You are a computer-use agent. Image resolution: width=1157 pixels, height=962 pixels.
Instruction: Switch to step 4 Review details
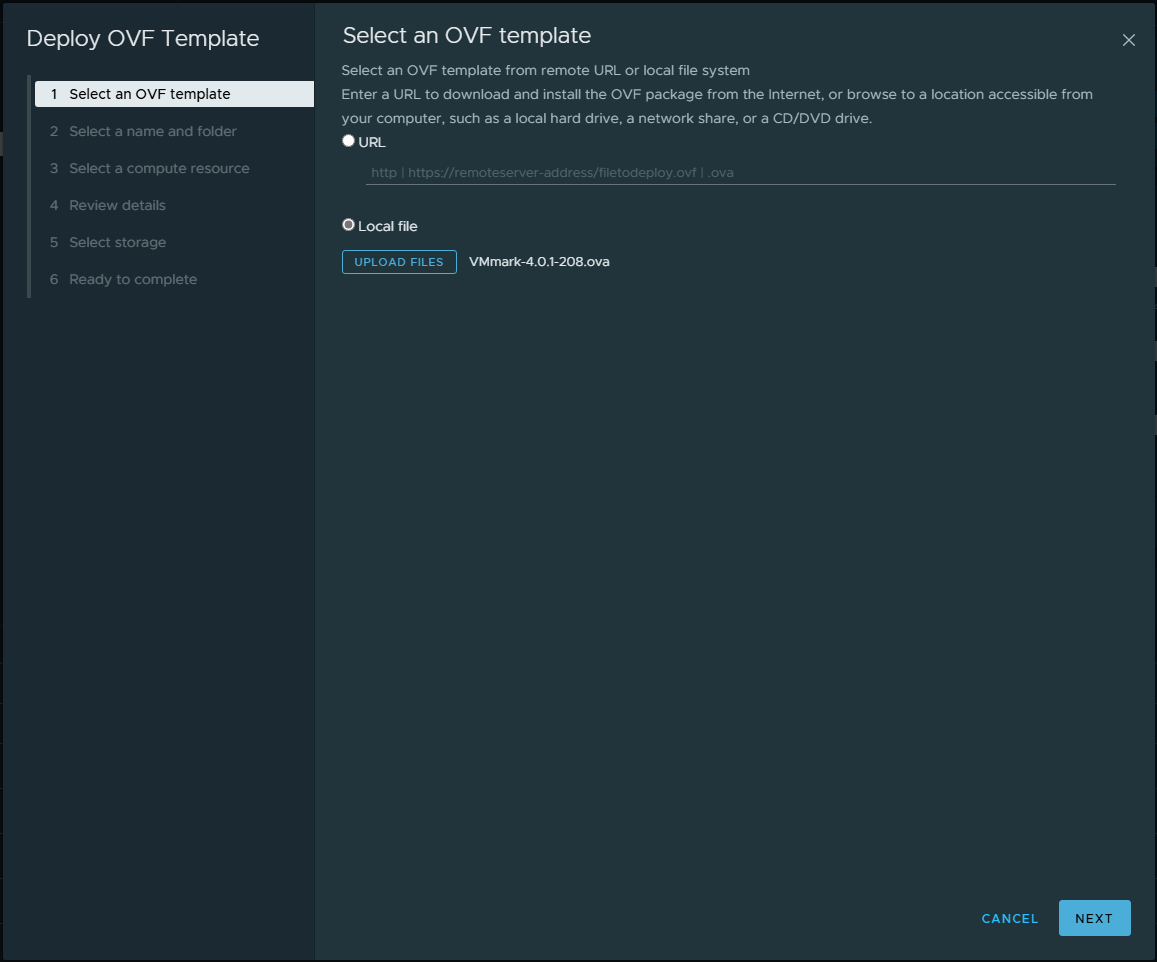(x=117, y=205)
